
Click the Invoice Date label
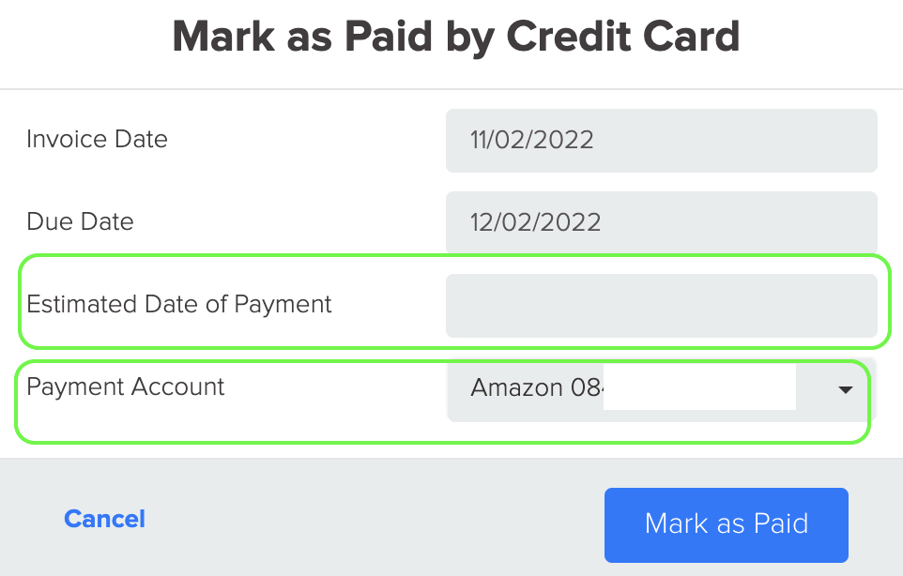coord(96,140)
